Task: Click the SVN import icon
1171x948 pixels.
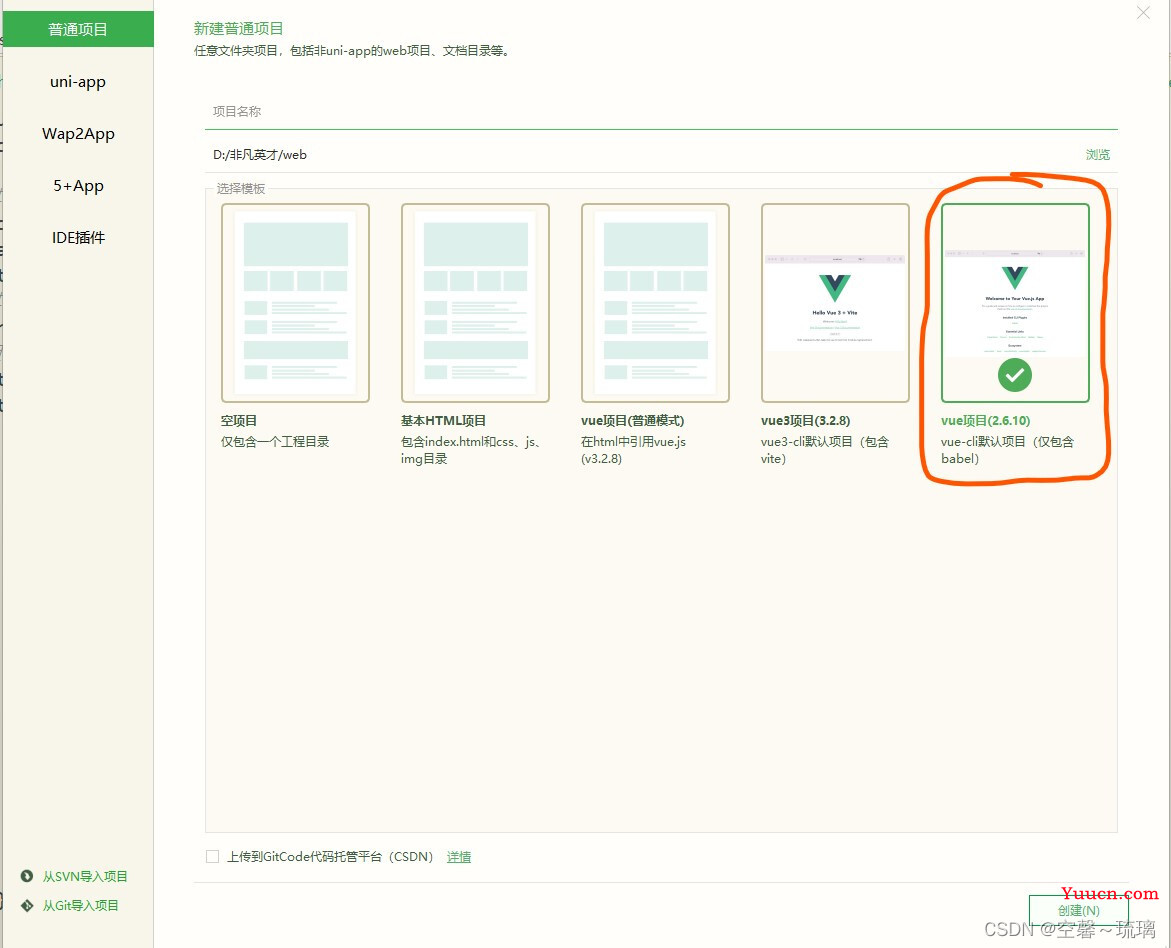Action: [27, 876]
